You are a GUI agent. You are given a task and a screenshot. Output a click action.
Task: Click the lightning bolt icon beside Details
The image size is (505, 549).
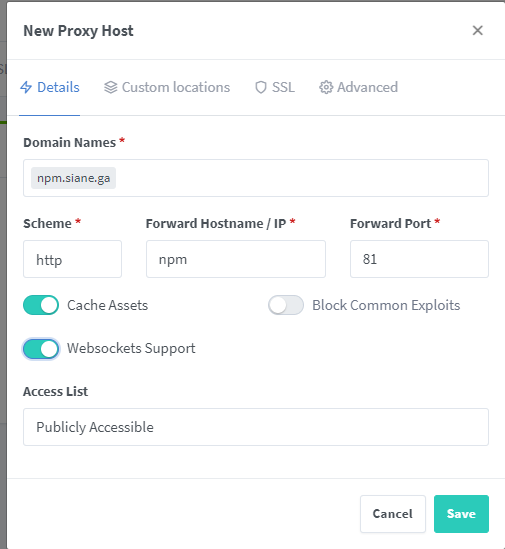click(x=26, y=87)
